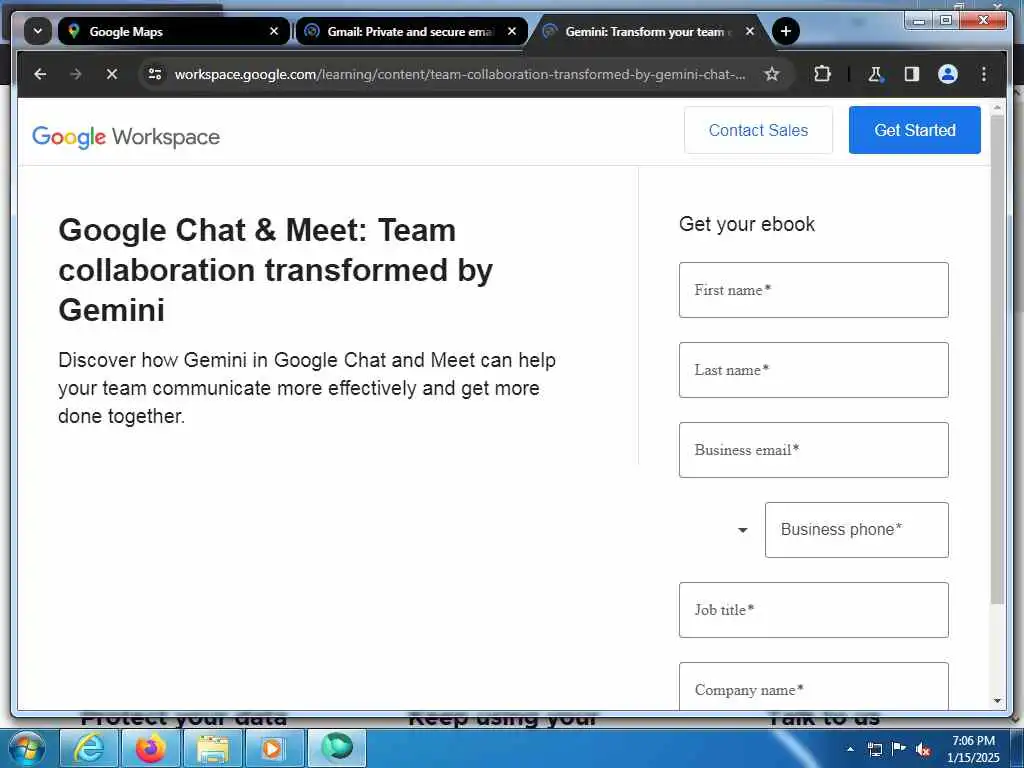Click the Get Started button
The image size is (1024, 768).
pos(914,131)
